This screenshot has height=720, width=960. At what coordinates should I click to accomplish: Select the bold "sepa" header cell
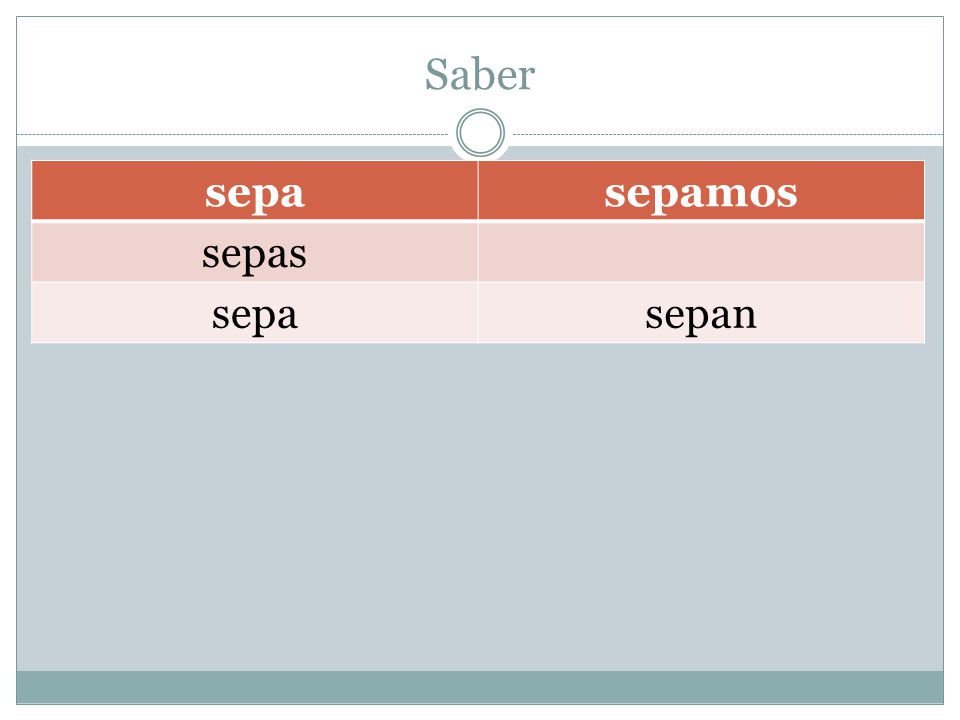tap(255, 190)
